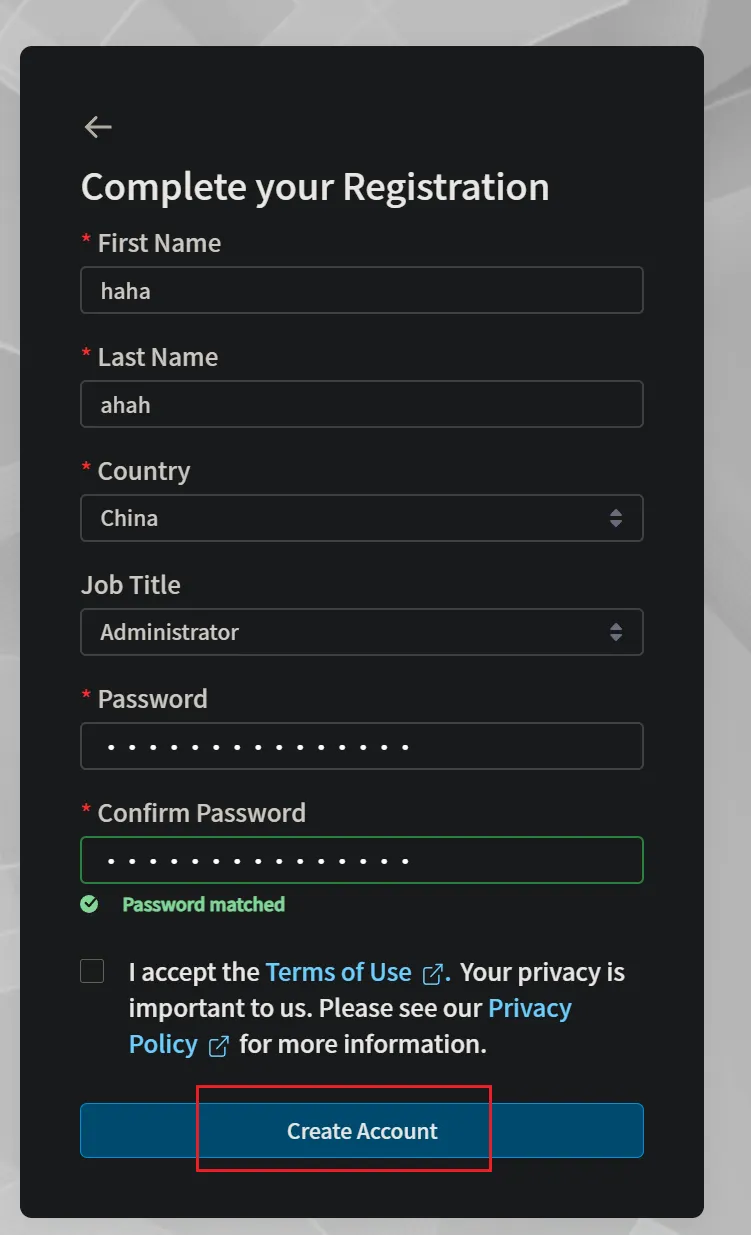Follow the Privacy Policy link
The image size is (751, 1235).
pos(529,1008)
